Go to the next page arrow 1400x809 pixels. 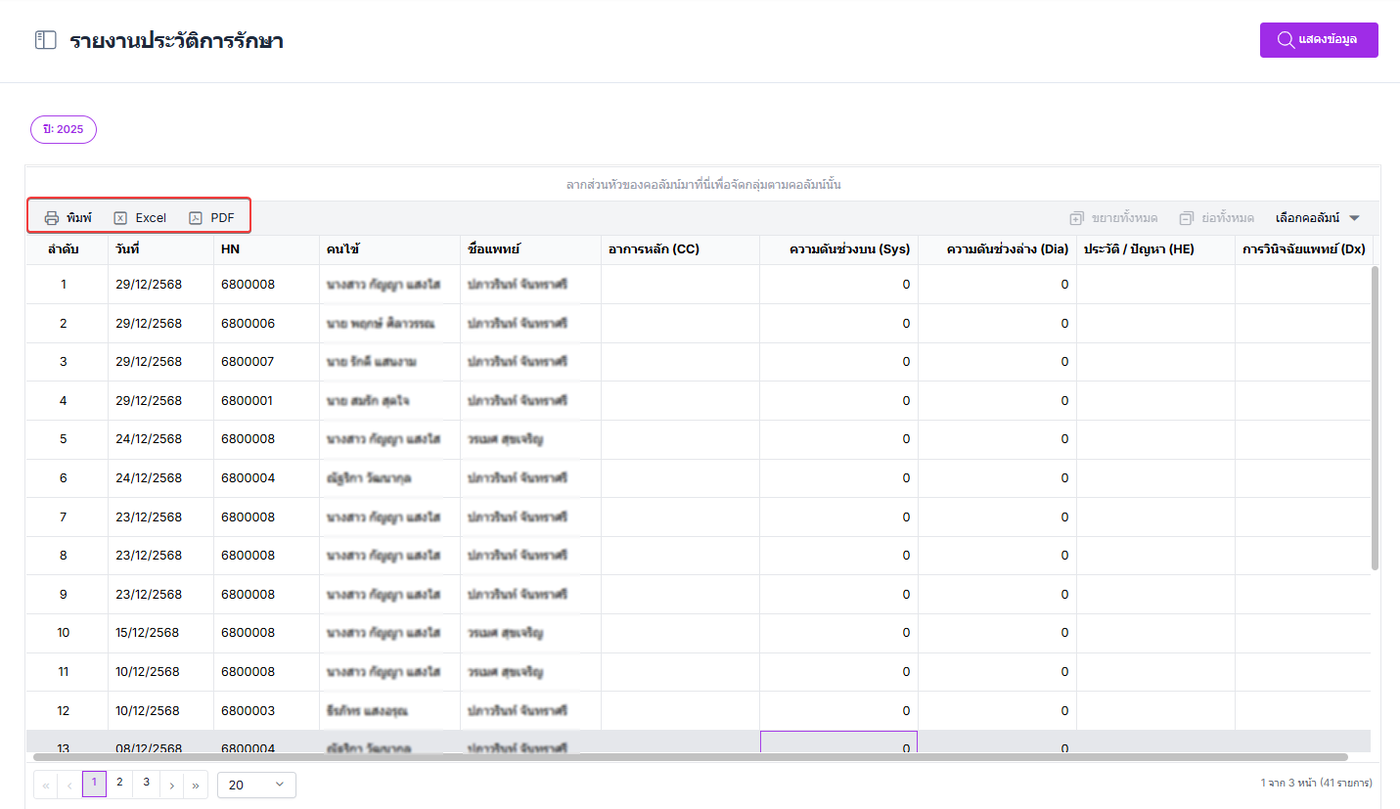point(172,785)
